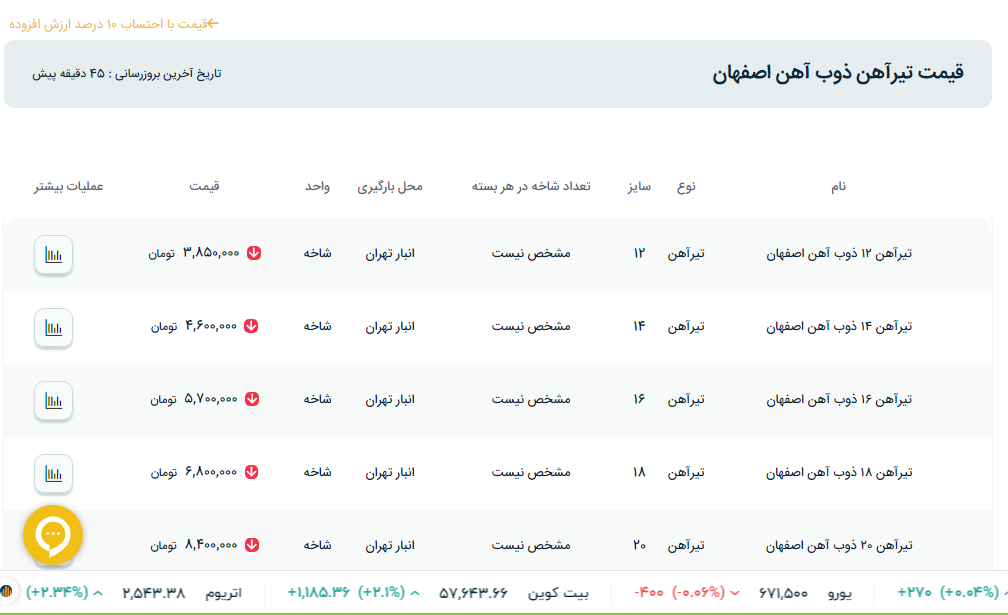Image resolution: width=1008 pixels, height=615 pixels.
Task: Open the chart for تیرآهن ۱۴ row
Action: 53,327
